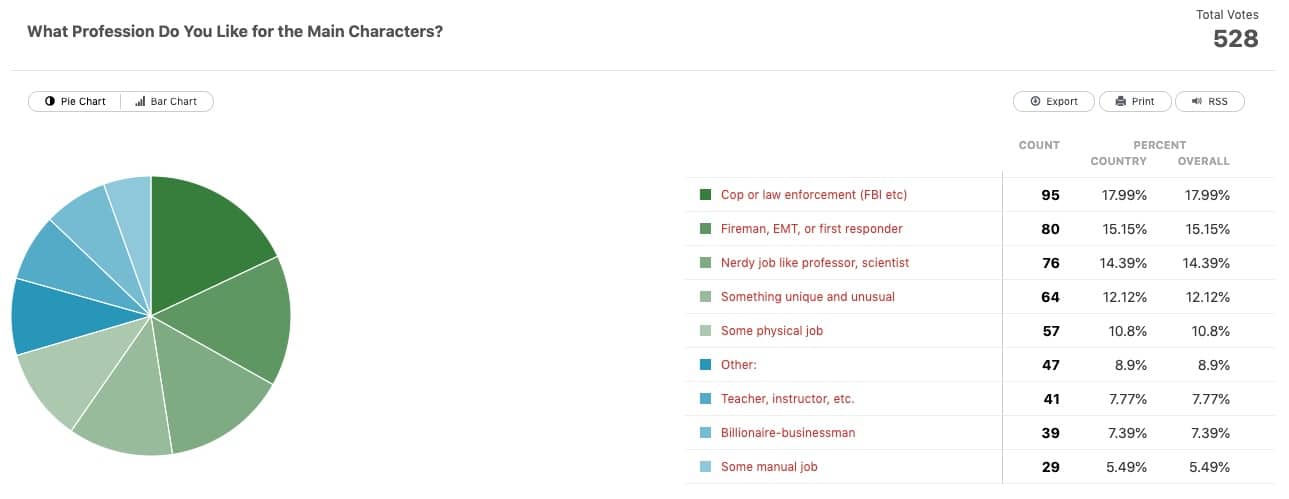Click the pie chart icon in toggle
The image size is (1289, 499).
click(x=50, y=101)
